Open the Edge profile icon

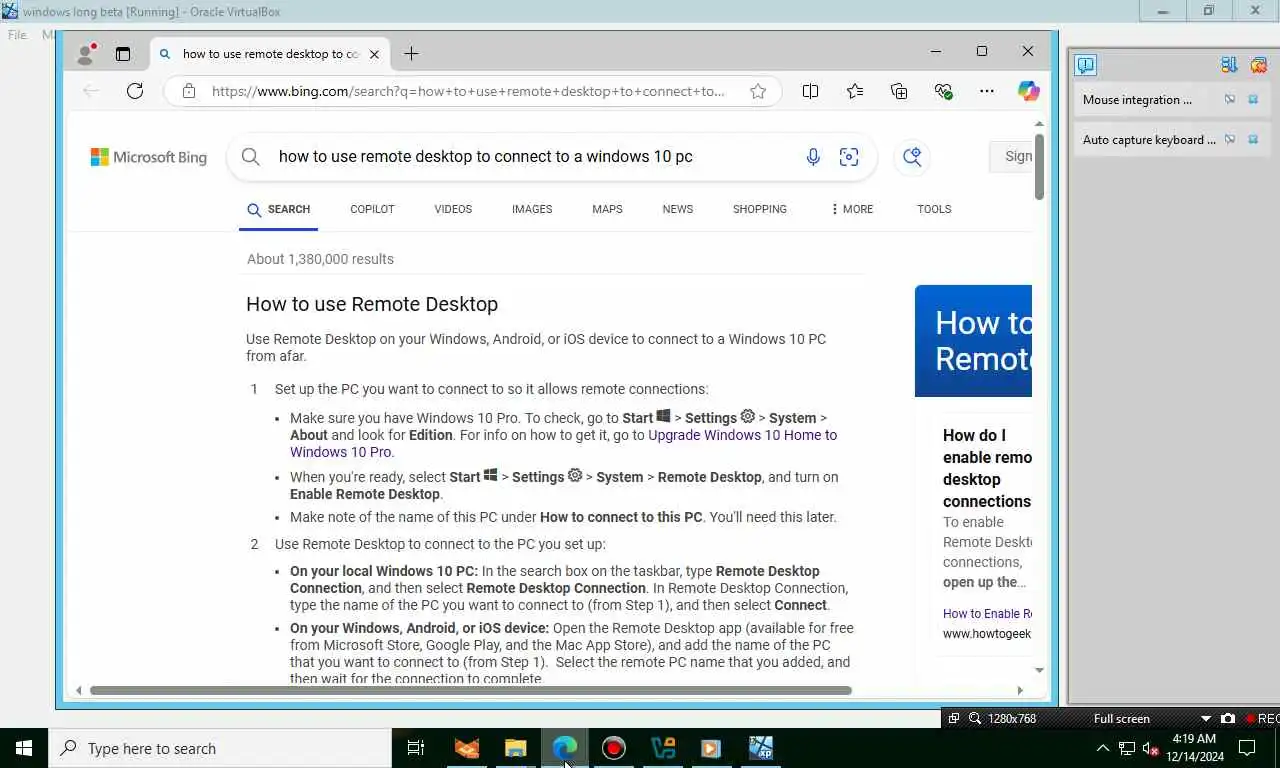86,53
